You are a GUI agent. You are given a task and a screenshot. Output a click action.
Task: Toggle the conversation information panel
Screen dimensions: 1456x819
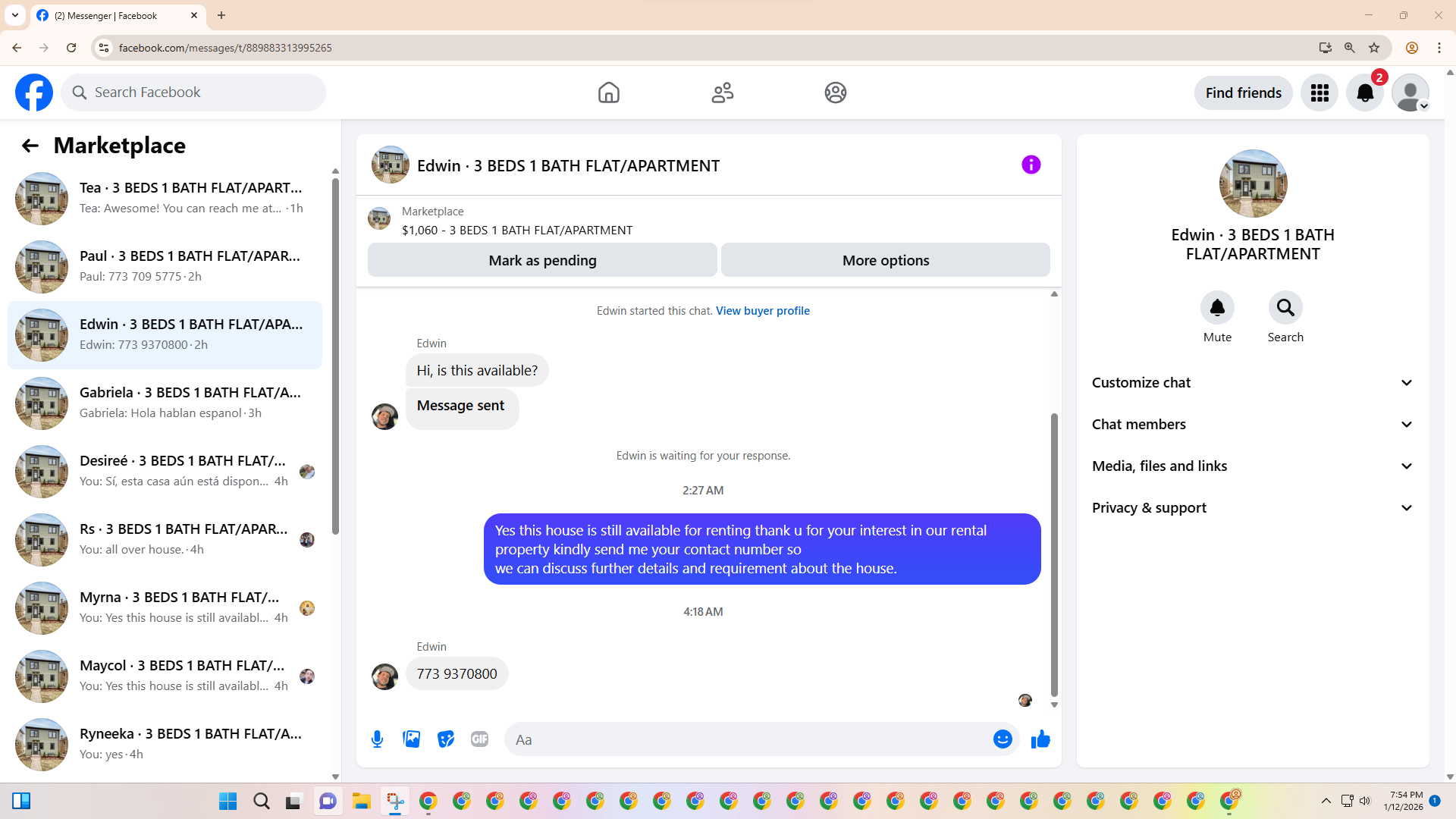(1031, 165)
